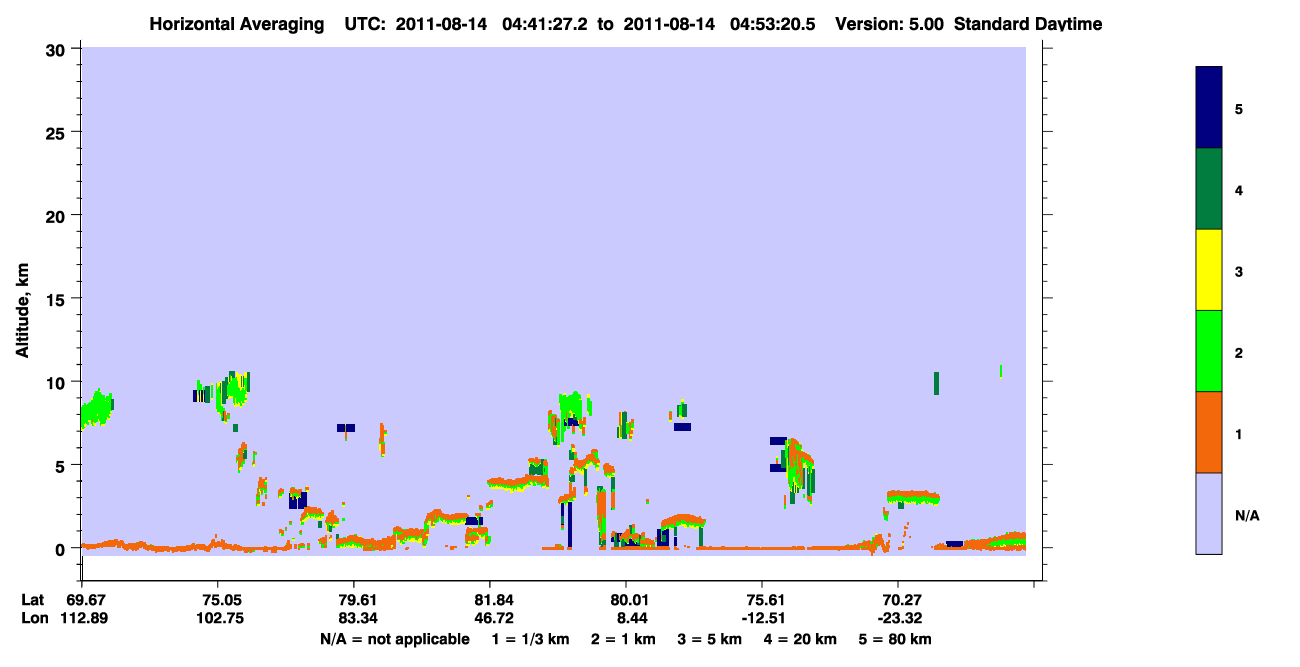Click the '3 = 5 km' legend note
This screenshot has width=1300, height=667.
click(710, 639)
